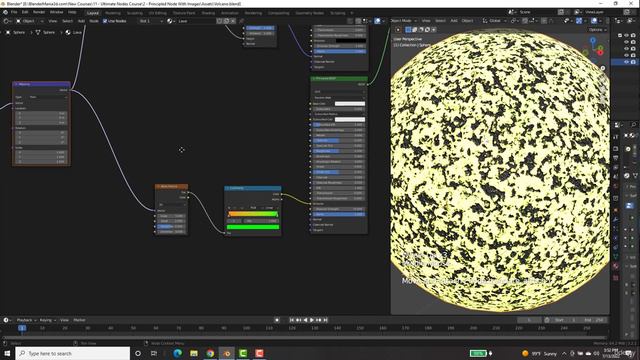
Task: Click the blue Z axis on navigation gizmo
Action: click(x=593, y=40)
